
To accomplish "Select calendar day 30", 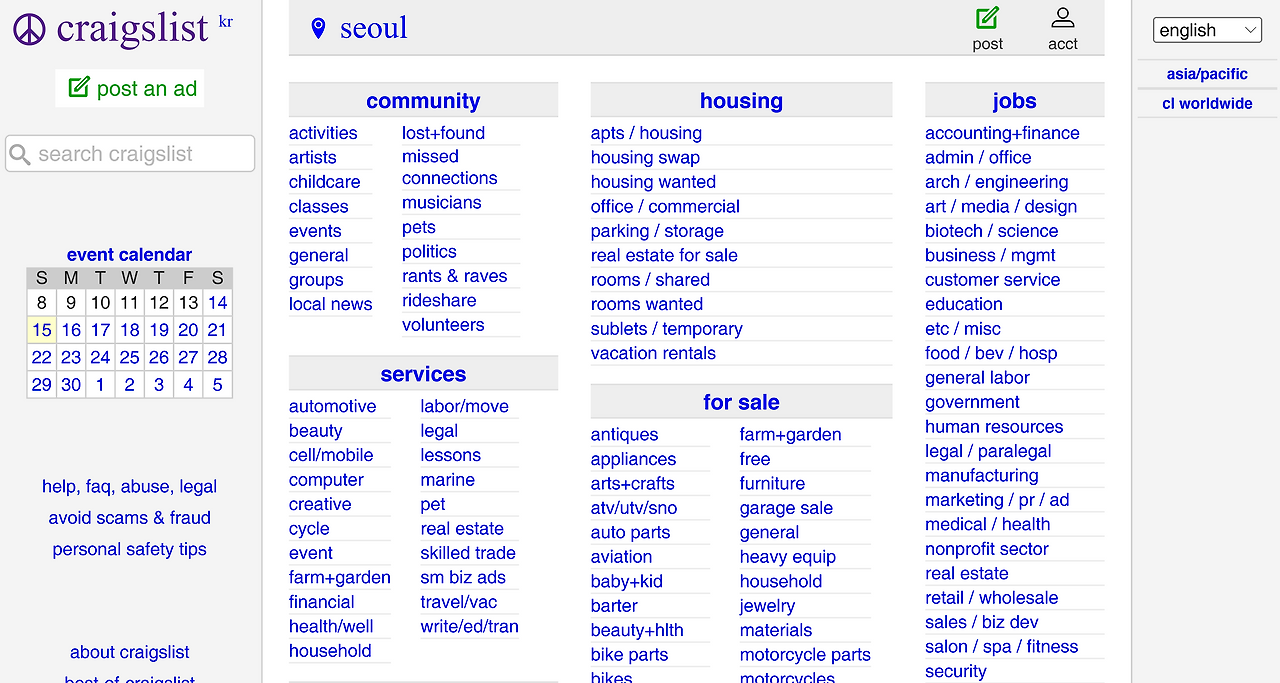I will [71, 384].
